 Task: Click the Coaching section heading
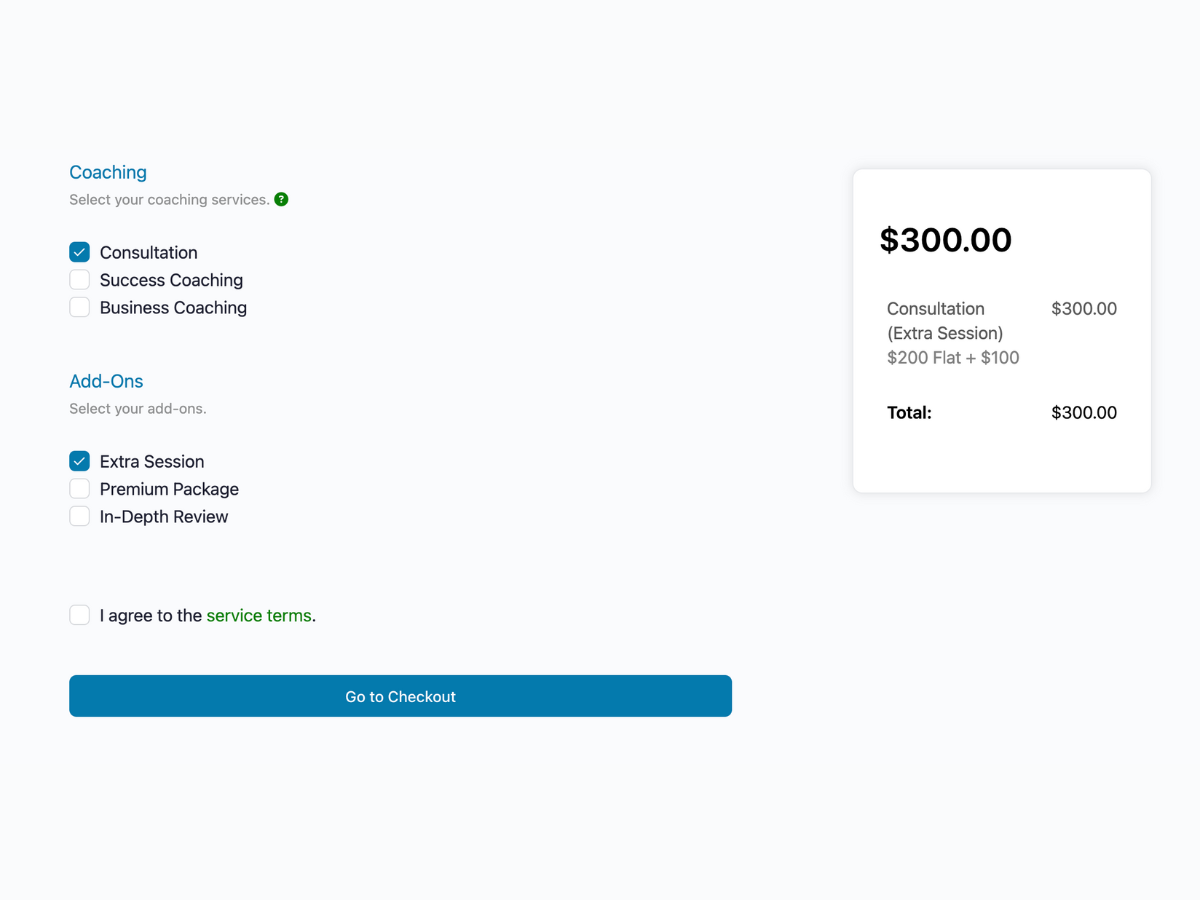point(107,172)
